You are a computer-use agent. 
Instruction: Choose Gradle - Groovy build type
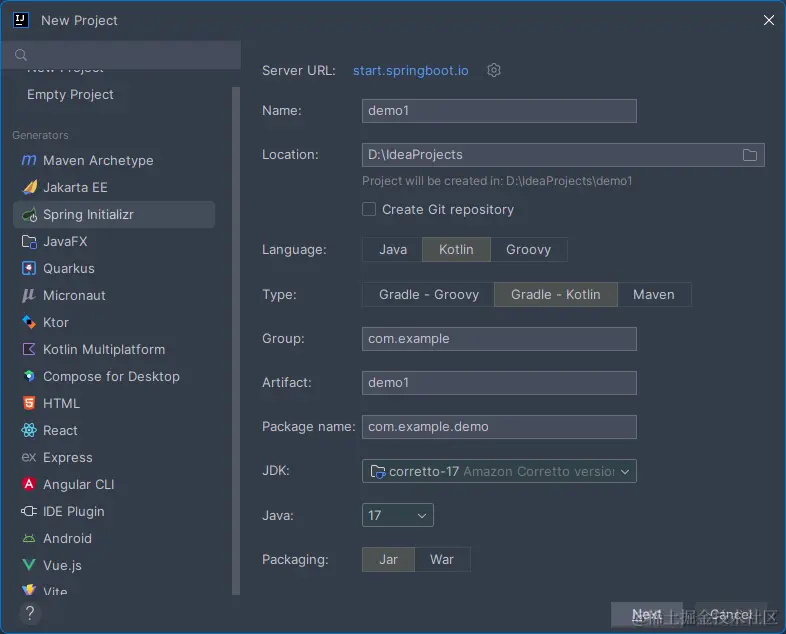(x=429, y=294)
